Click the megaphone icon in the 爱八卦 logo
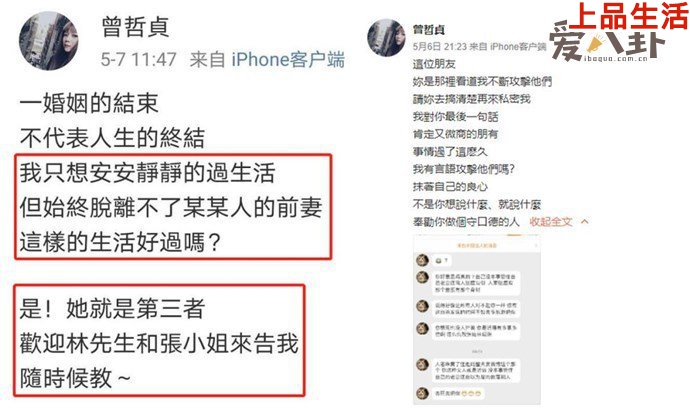Viewport: 690px width, 414px height. click(x=596, y=44)
